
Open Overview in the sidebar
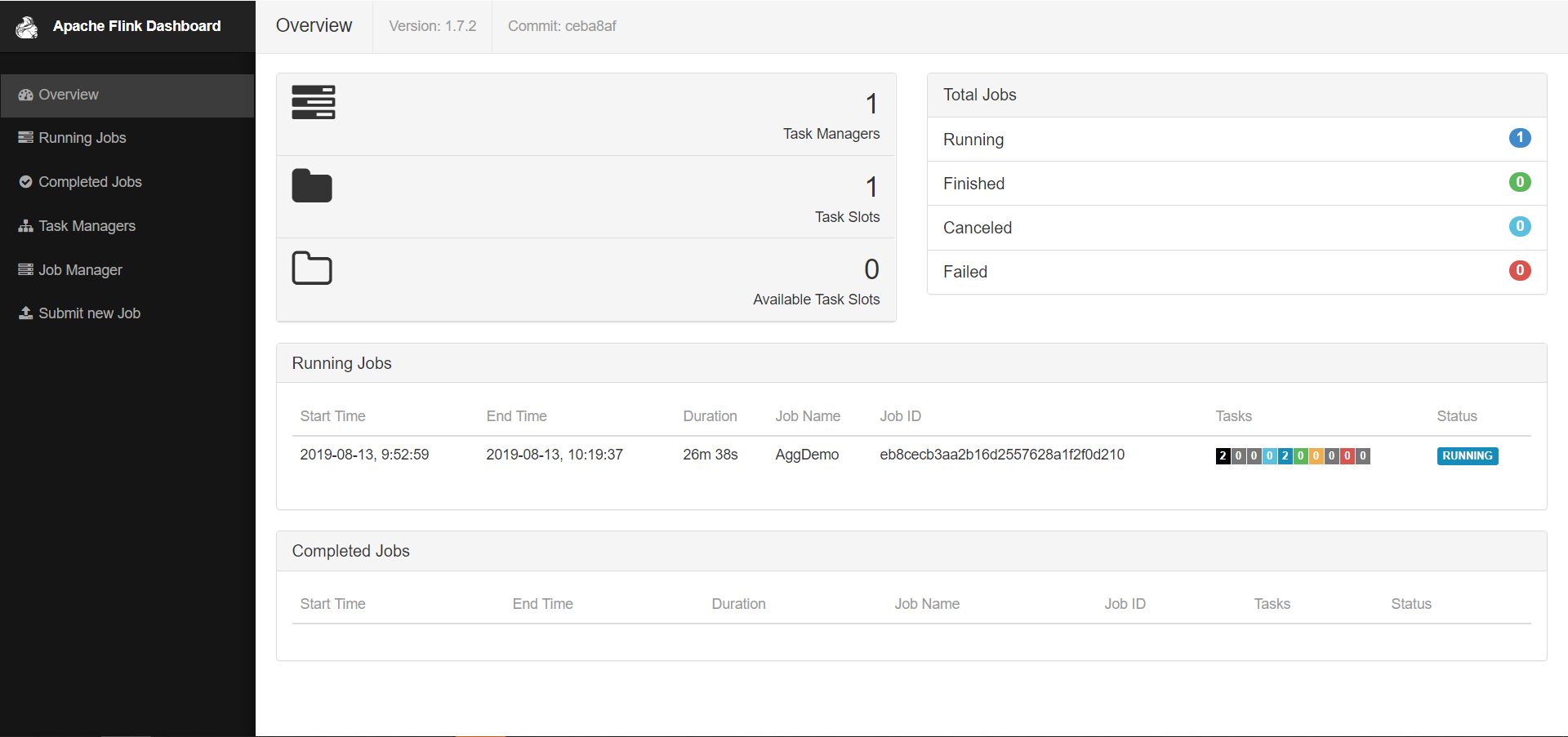coord(127,95)
